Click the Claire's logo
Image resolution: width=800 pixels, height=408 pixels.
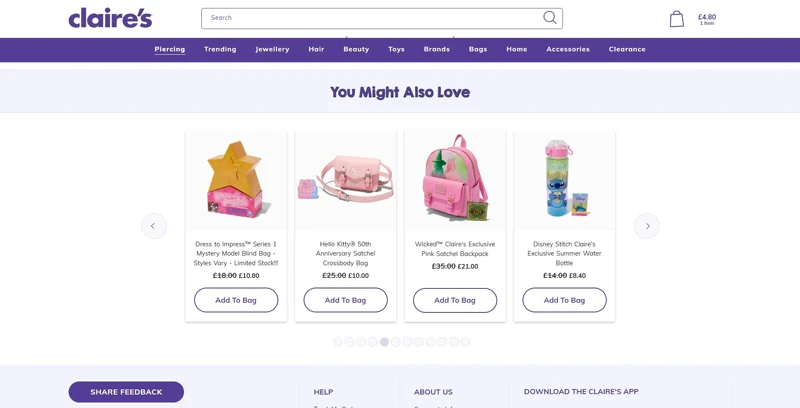pyautogui.click(x=110, y=18)
